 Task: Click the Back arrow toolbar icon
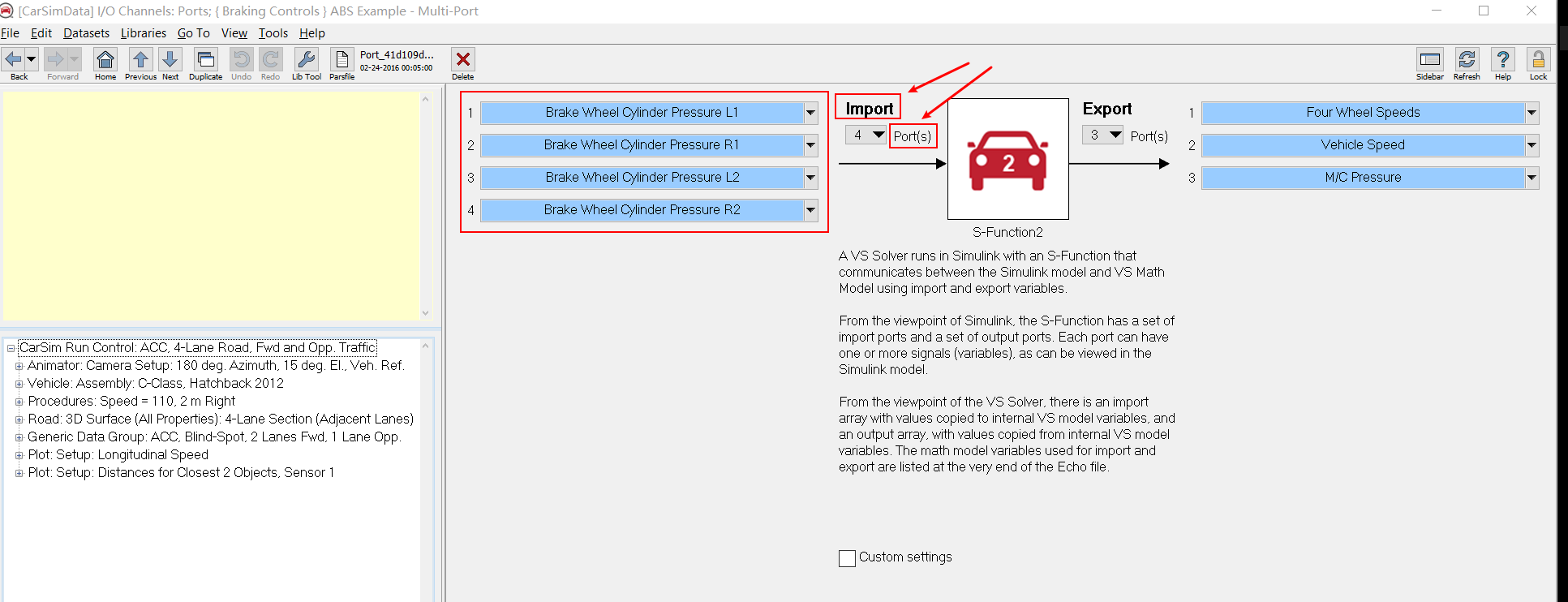pyautogui.click(x=13, y=59)
